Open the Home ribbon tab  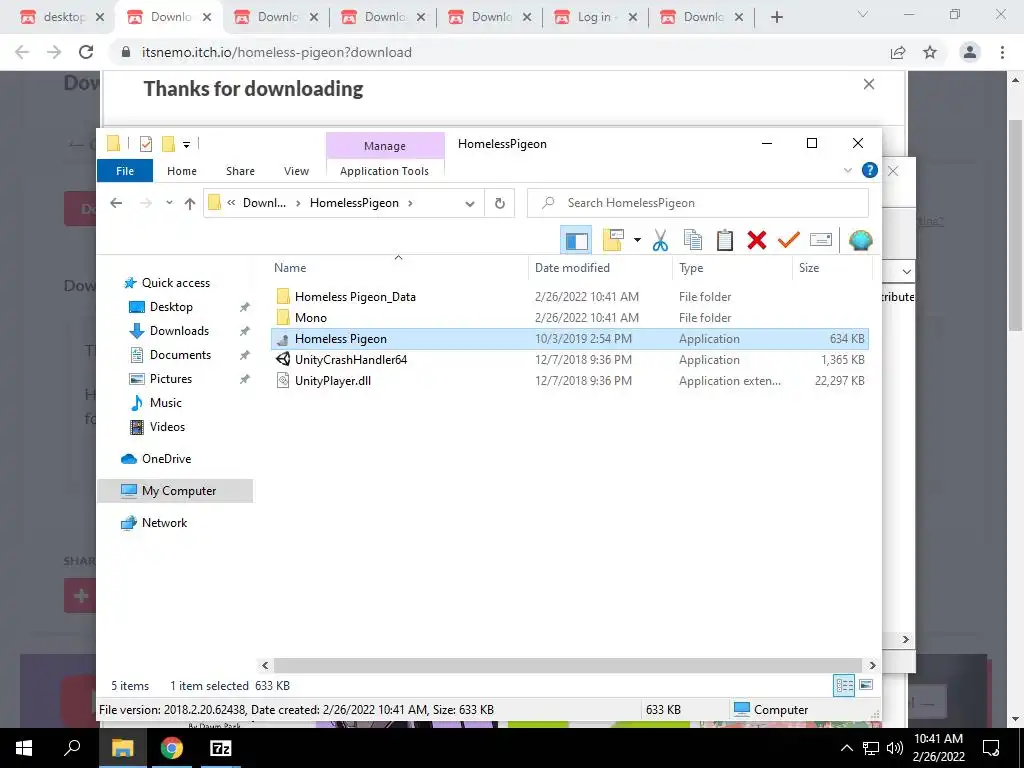(182, 171)
